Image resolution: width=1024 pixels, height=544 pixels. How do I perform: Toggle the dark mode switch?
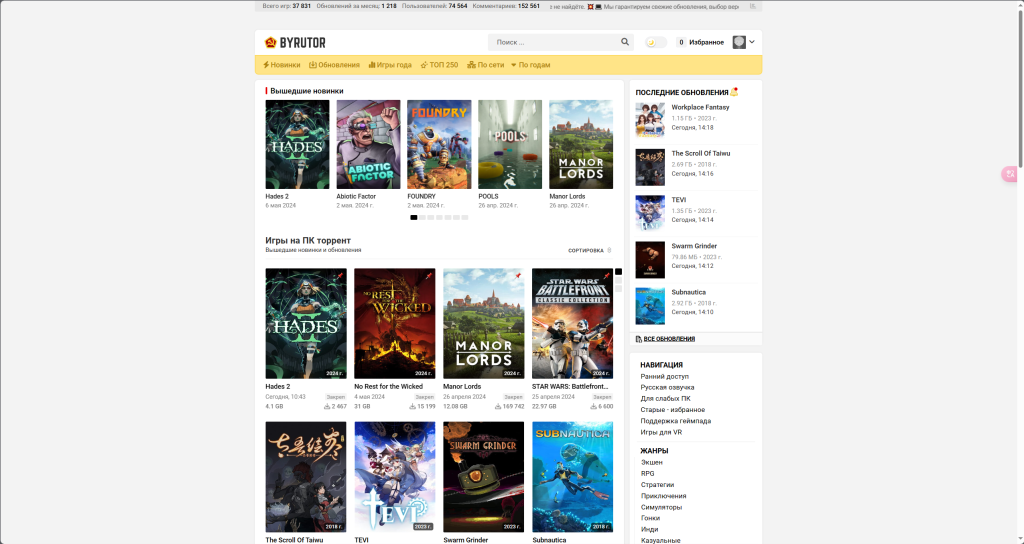[x=655, y=43]
